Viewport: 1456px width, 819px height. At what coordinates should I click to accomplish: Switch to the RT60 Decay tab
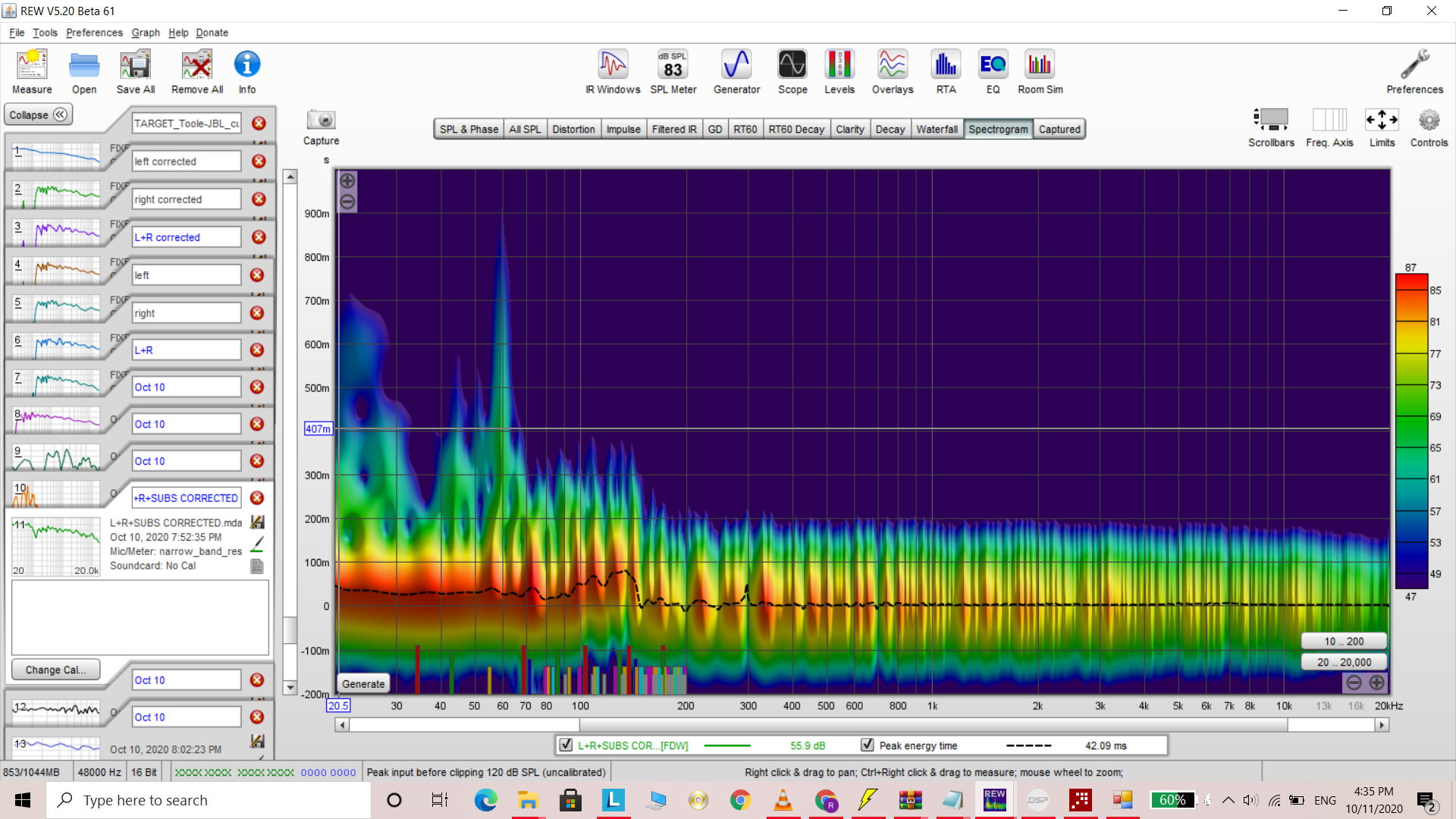click(x=796, y=129)
